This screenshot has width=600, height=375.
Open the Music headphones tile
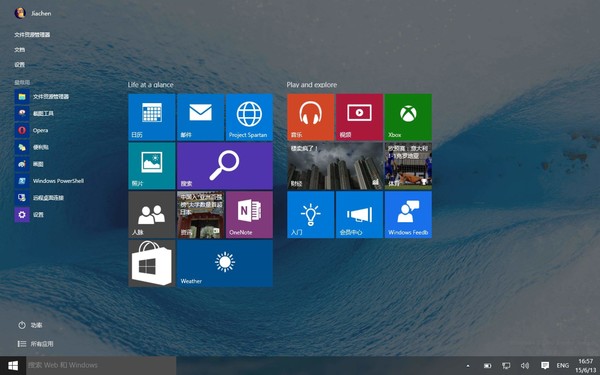pyautogui.click(x=311, y=117)
